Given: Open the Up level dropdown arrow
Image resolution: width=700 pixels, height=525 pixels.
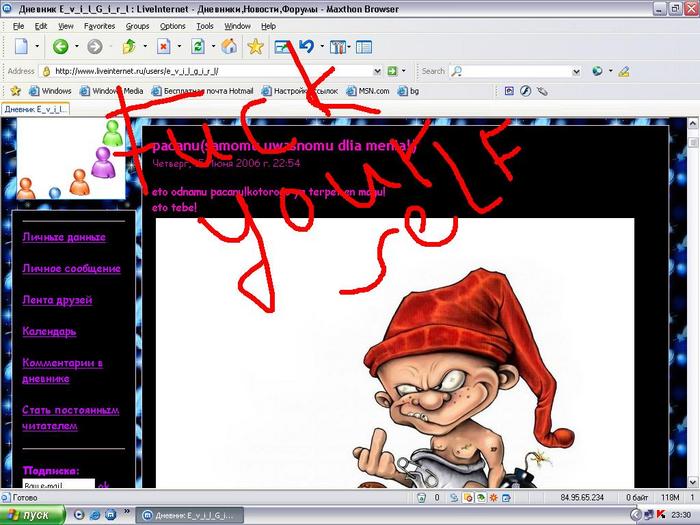Looking at the screenshot, I should [x=145, y=46].
